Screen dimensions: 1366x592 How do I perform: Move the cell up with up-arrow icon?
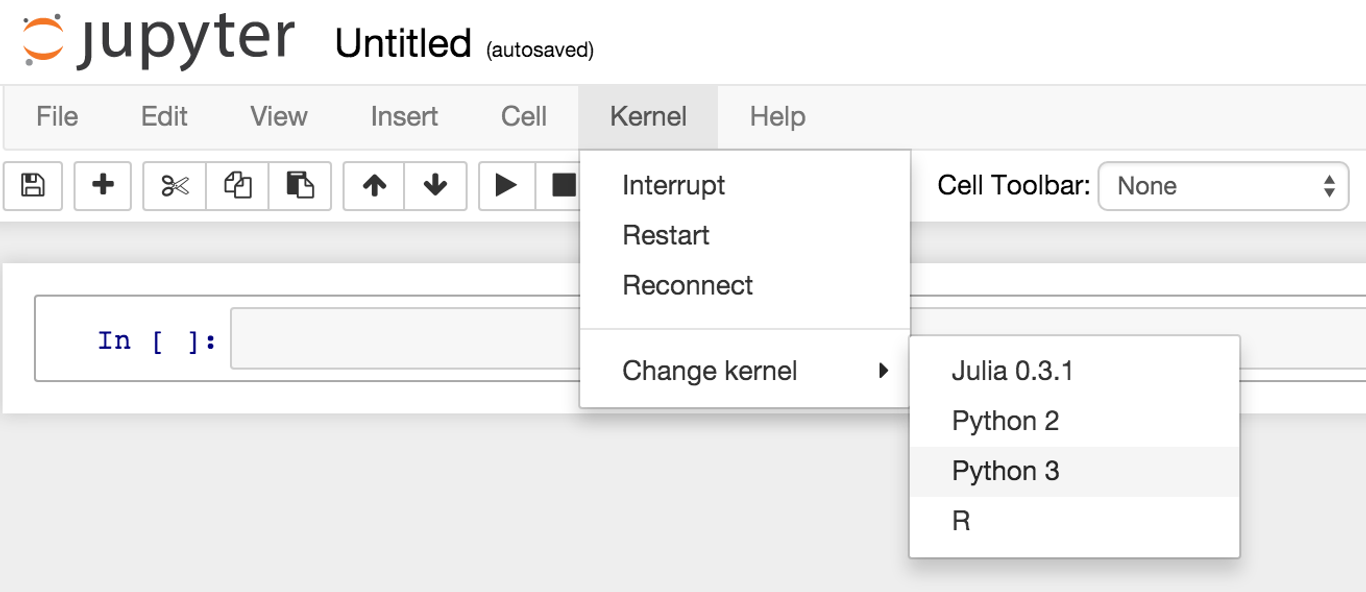[x=373, y=186]
